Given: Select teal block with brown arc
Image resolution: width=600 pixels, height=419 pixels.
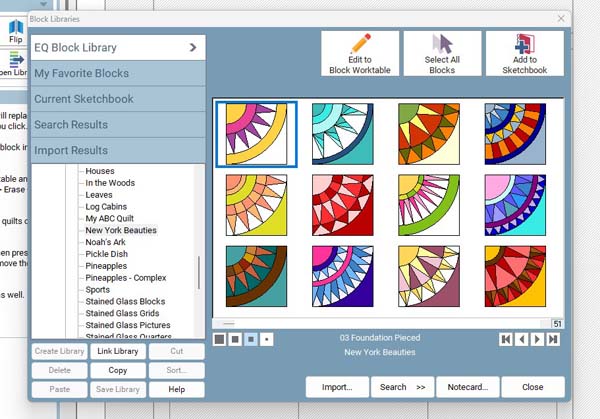Looking at the screenshot, I should click(256, 276).
